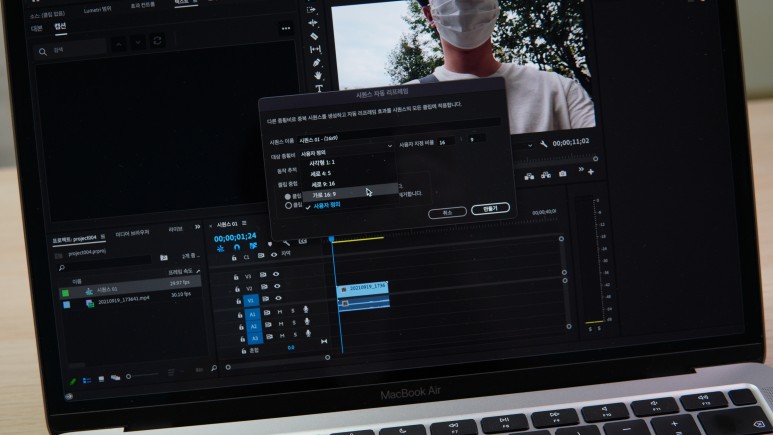Click the green label swatch of 시퀀스 01

coord(65,293)
